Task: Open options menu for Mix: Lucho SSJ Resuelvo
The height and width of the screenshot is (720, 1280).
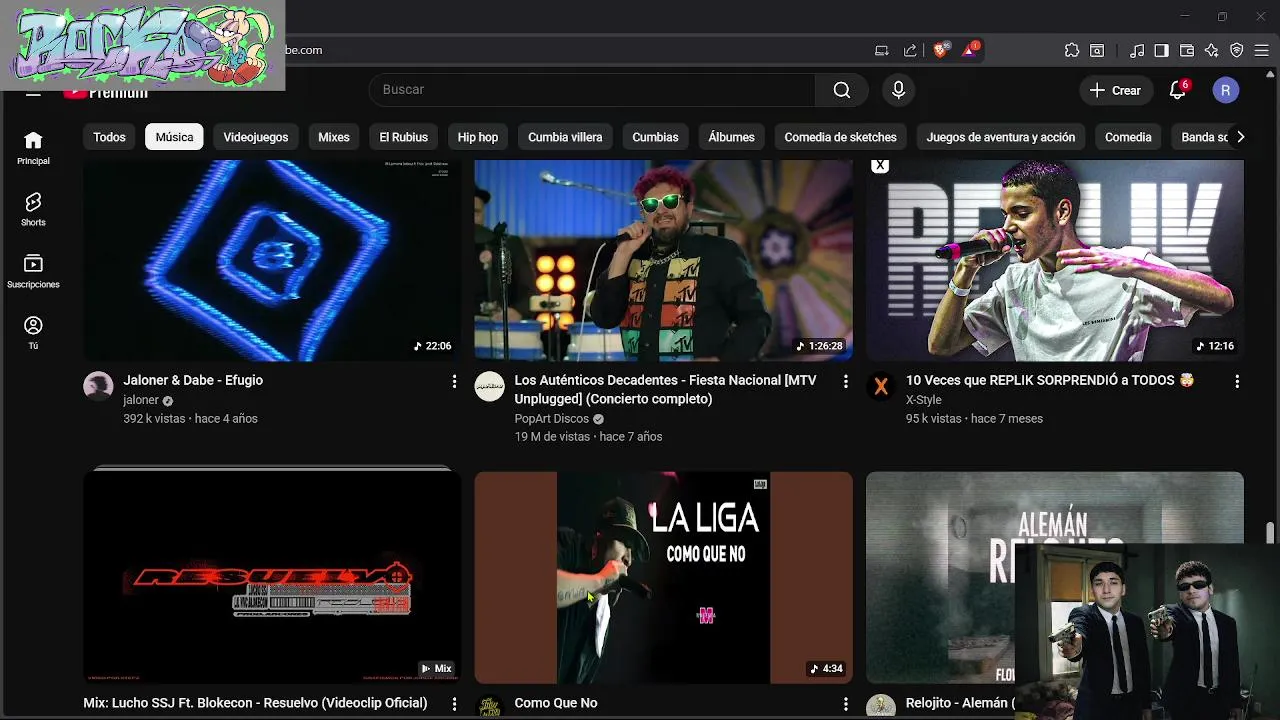Action: [454, 704]
